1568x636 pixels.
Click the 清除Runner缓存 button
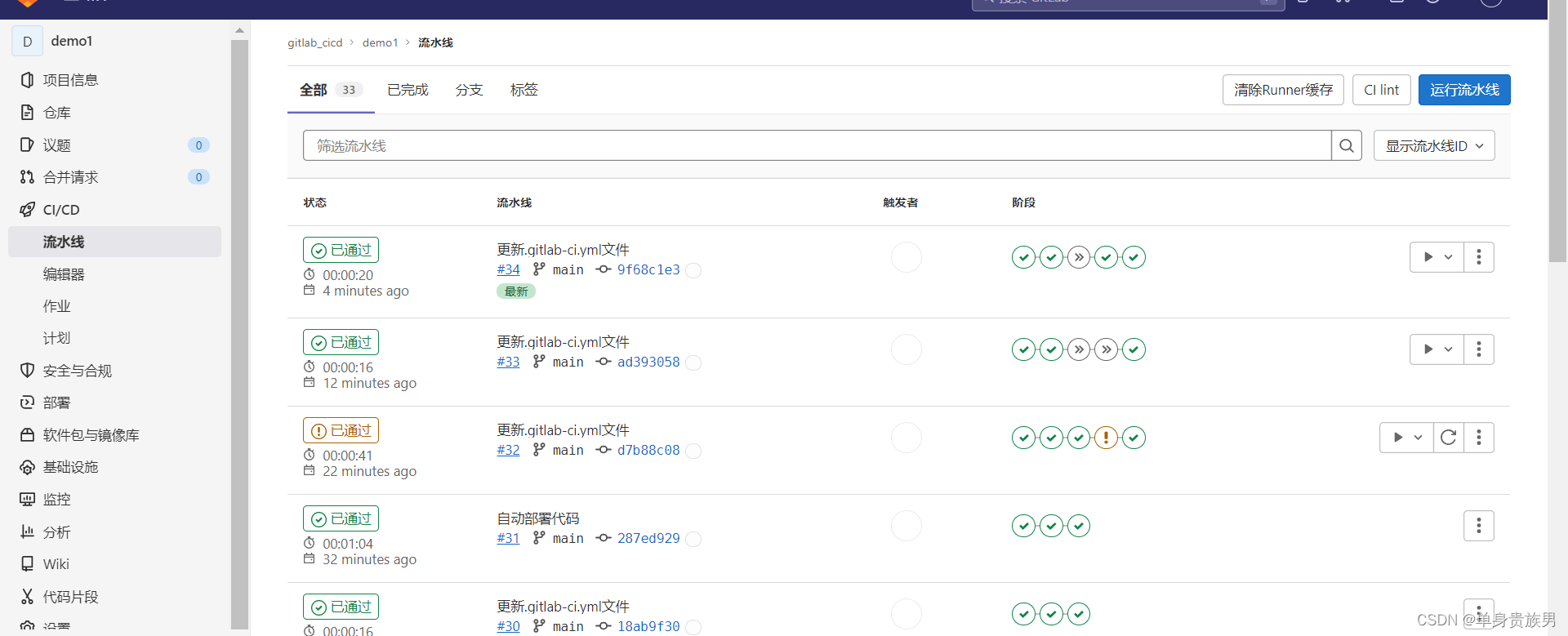[x=1283, y=90]
